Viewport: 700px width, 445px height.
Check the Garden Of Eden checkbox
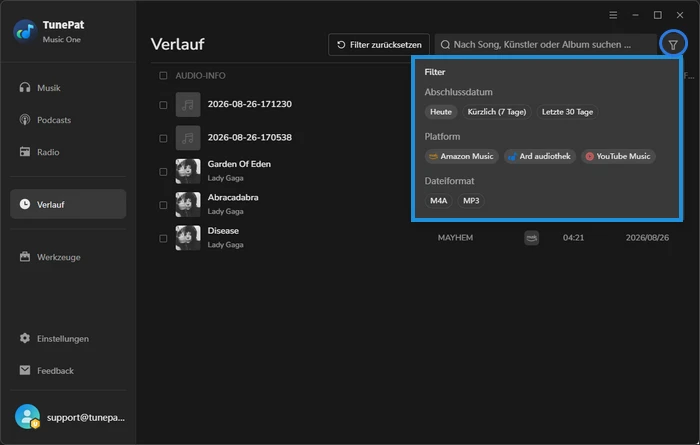click(163, 172)
